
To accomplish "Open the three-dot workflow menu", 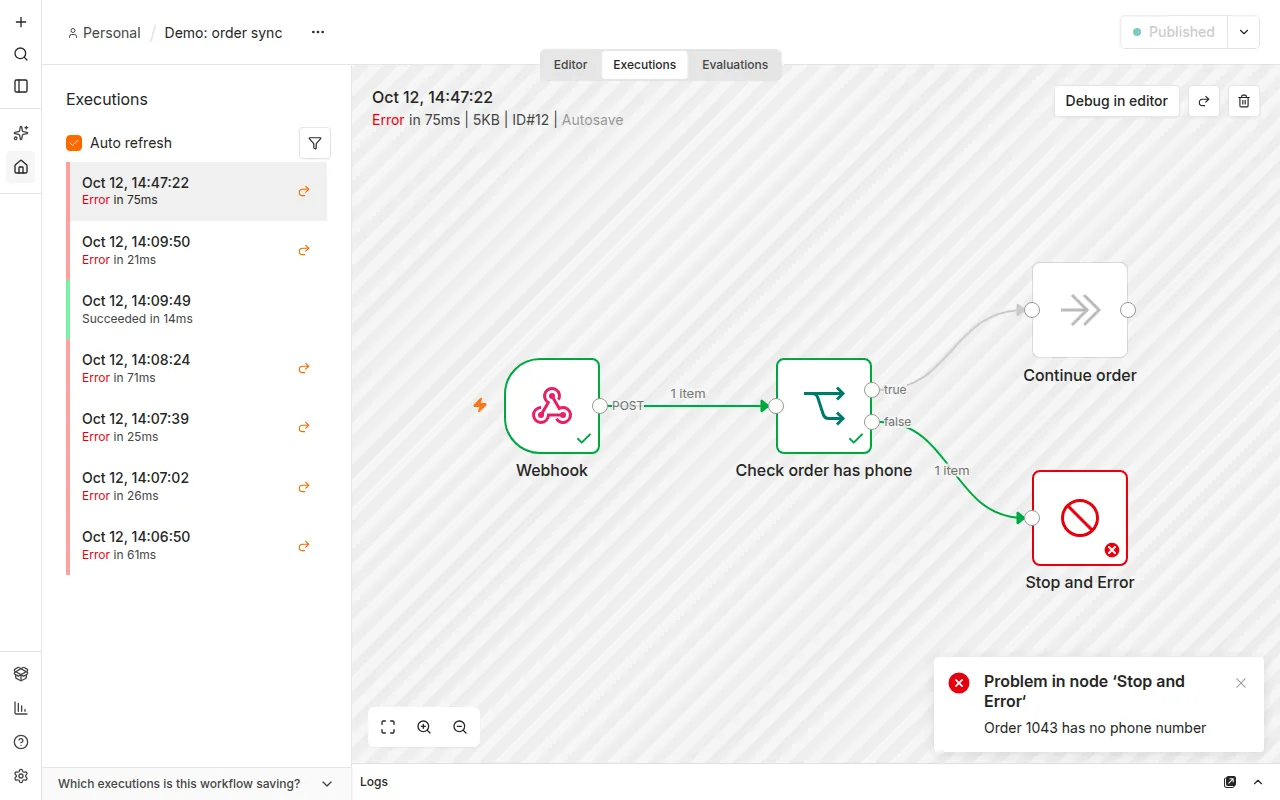I will coord(318,32).
